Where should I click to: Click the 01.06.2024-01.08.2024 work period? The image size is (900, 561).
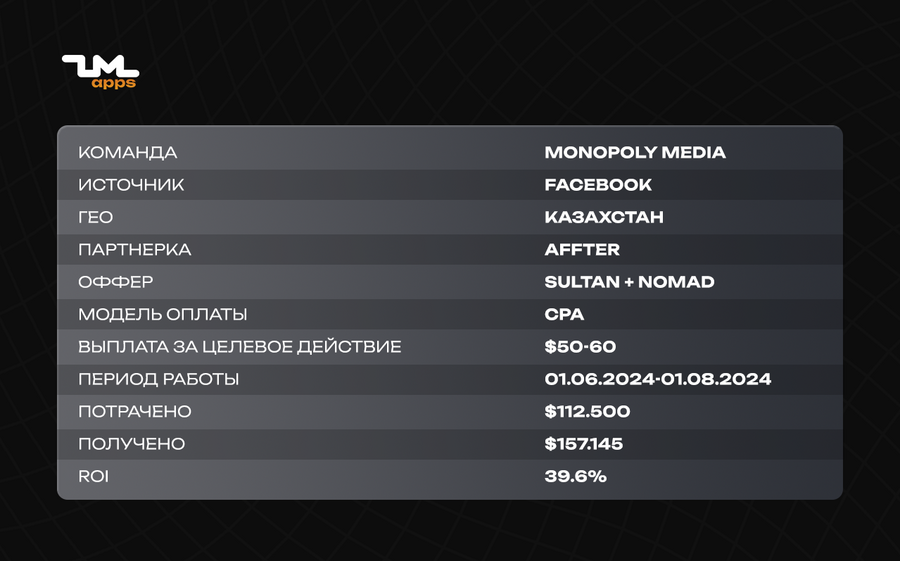(658, 379)
